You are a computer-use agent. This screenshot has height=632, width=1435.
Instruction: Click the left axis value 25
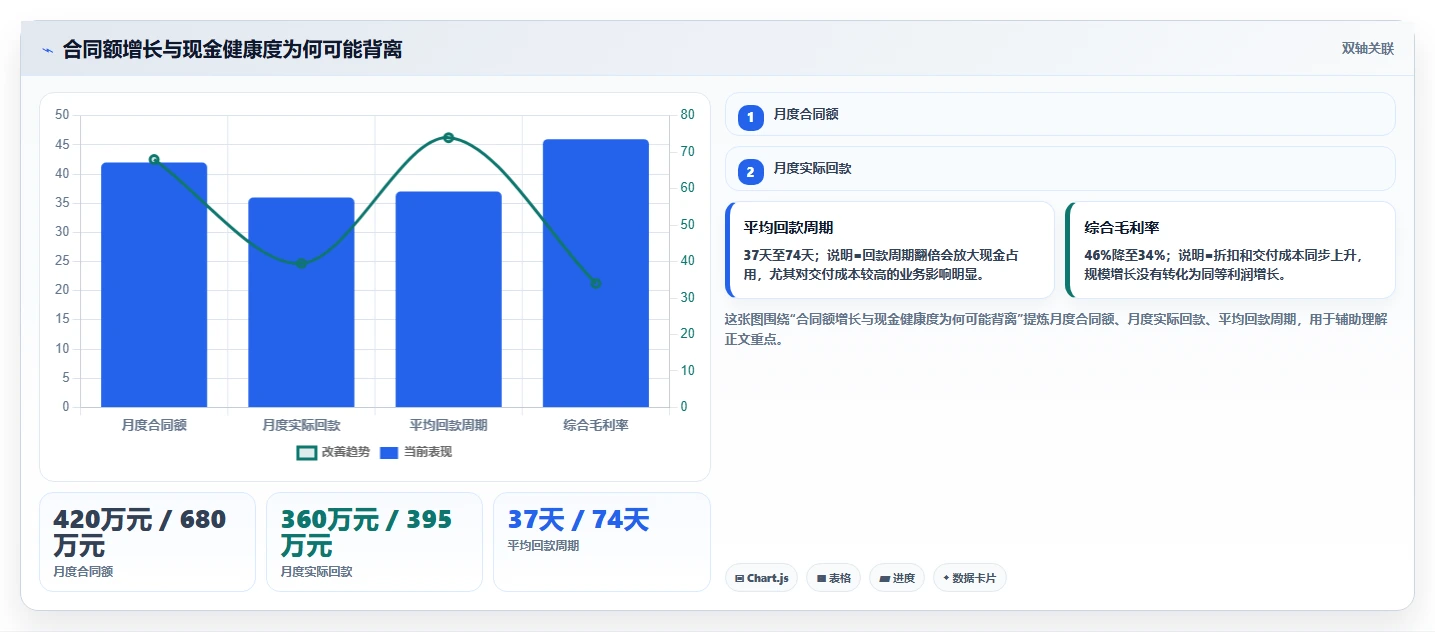[x=62, y=261]
